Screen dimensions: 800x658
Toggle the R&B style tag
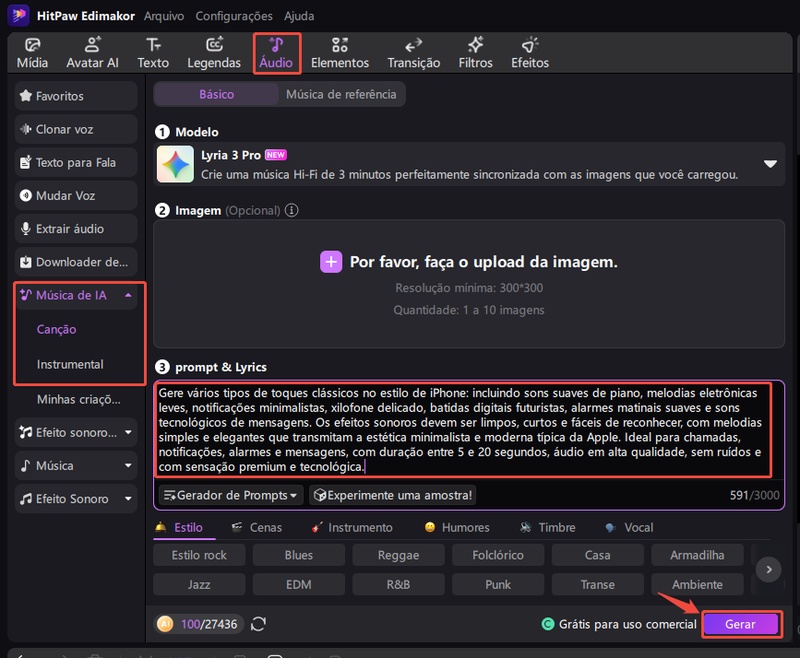[398, 585]
